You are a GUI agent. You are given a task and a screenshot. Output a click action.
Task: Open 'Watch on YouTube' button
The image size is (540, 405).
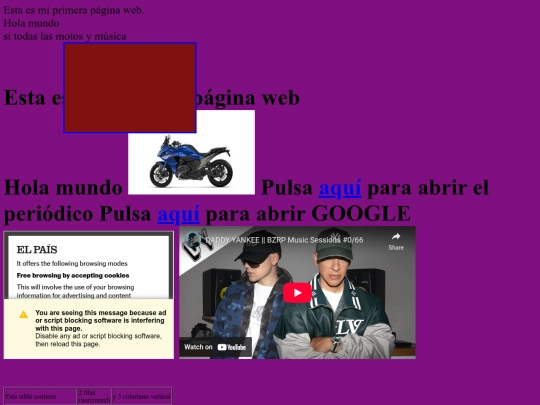[x=215, y=347]
